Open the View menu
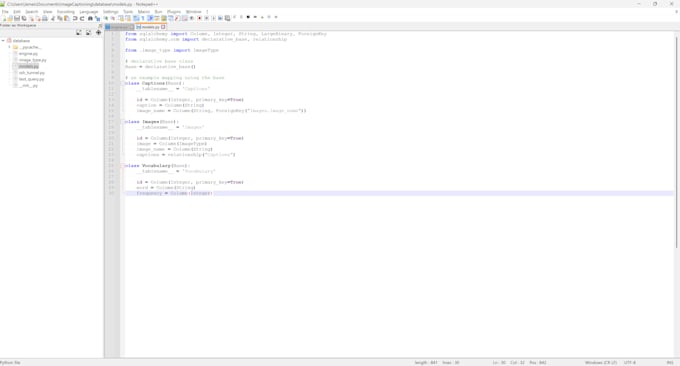The width and height of the screenshot is (680, 366). (x=48, y=12)
